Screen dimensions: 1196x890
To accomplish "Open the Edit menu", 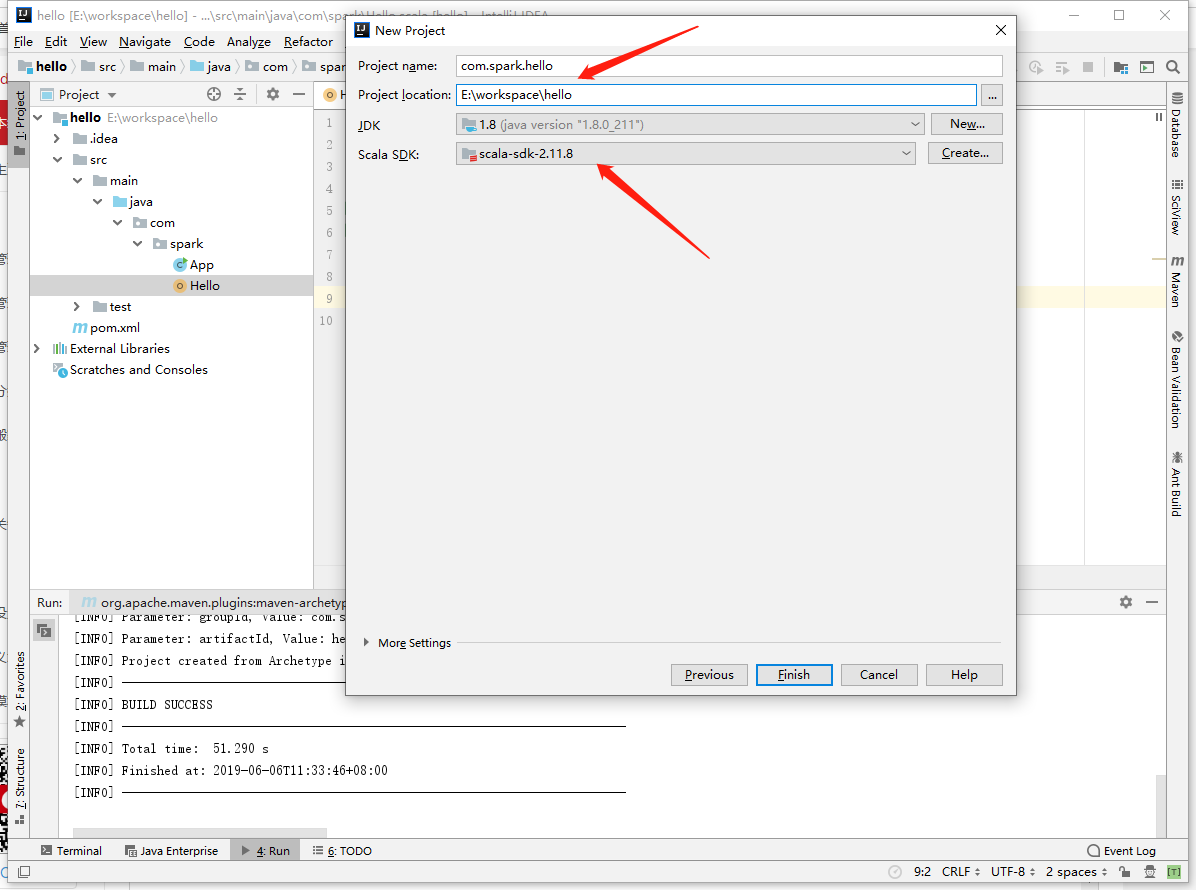I will (56, 42).
